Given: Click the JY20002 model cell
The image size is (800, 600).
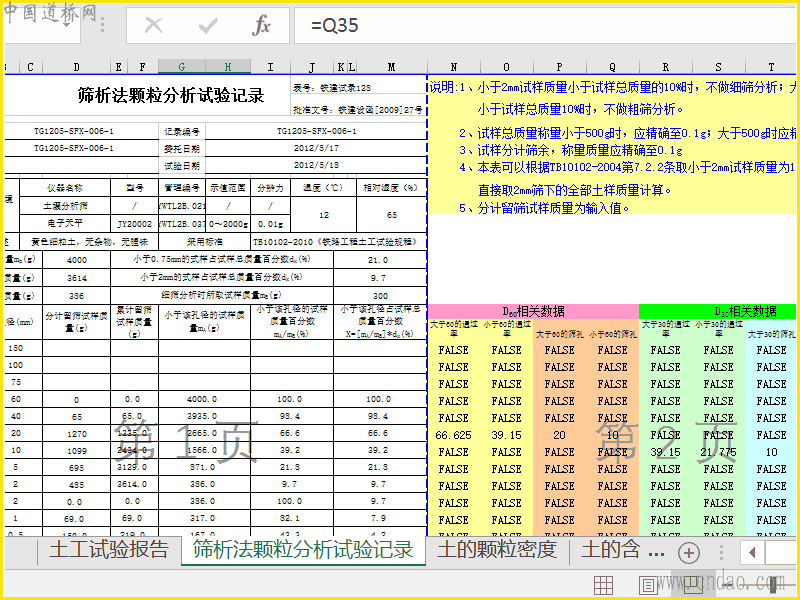Looking at the screenshot, I should pyautogui.click(x=134, y=223).
